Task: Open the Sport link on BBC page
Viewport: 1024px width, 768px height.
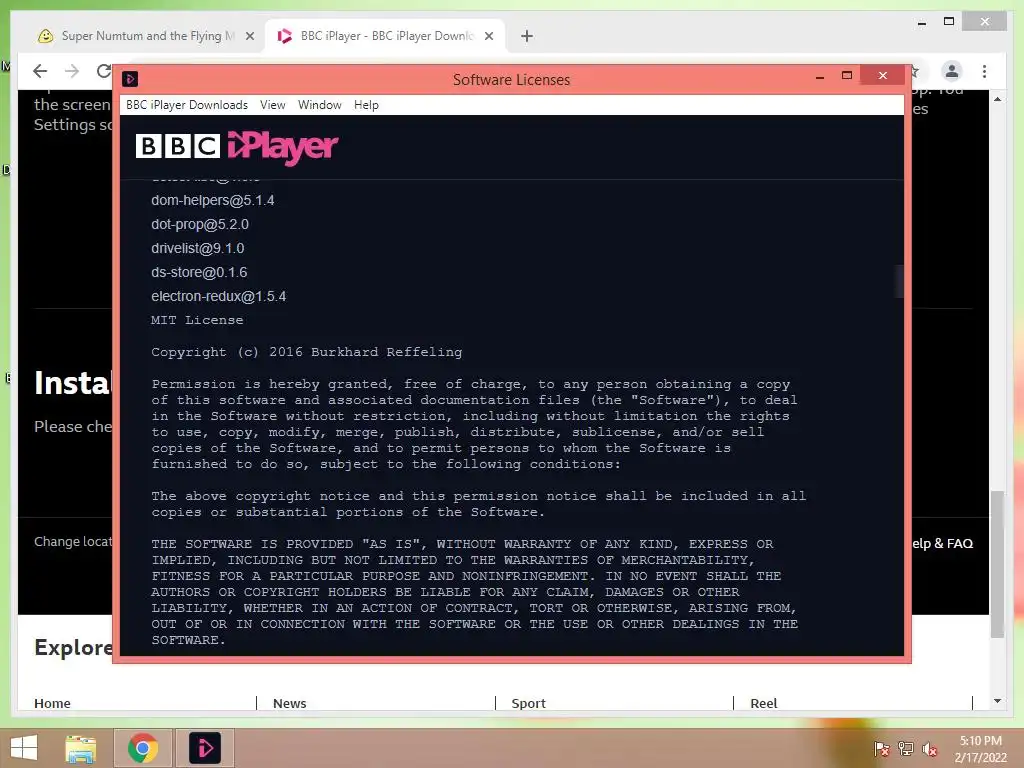Action: (528, 703)
